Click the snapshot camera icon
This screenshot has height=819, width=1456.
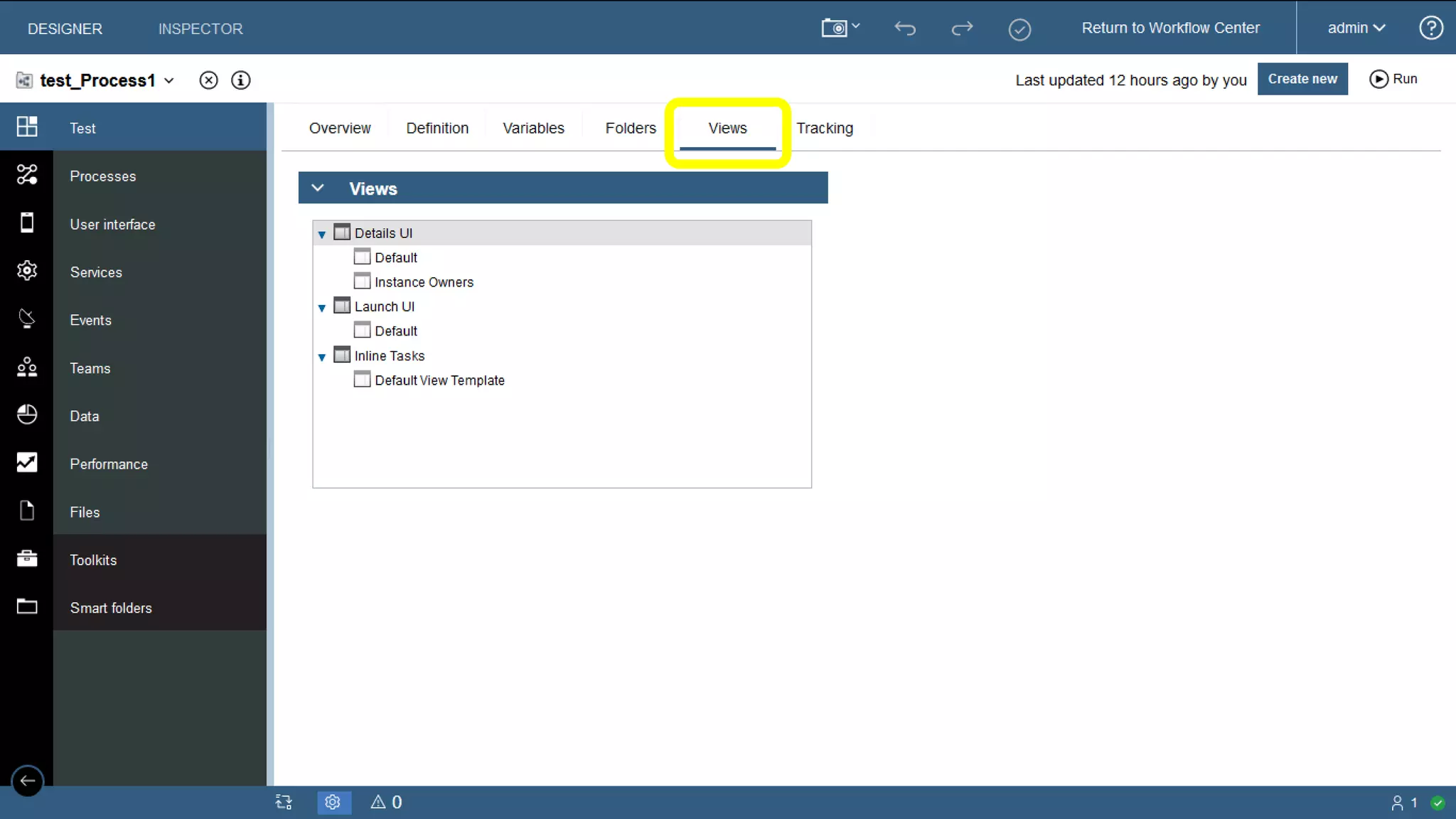pyautogui.click(x=835, y=28)
